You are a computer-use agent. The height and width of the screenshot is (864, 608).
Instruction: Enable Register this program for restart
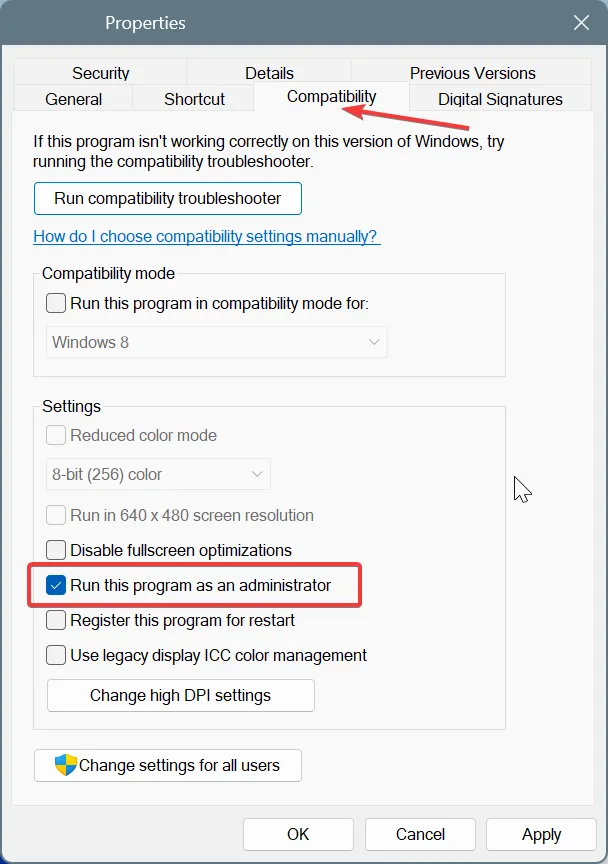pos(56,620)
